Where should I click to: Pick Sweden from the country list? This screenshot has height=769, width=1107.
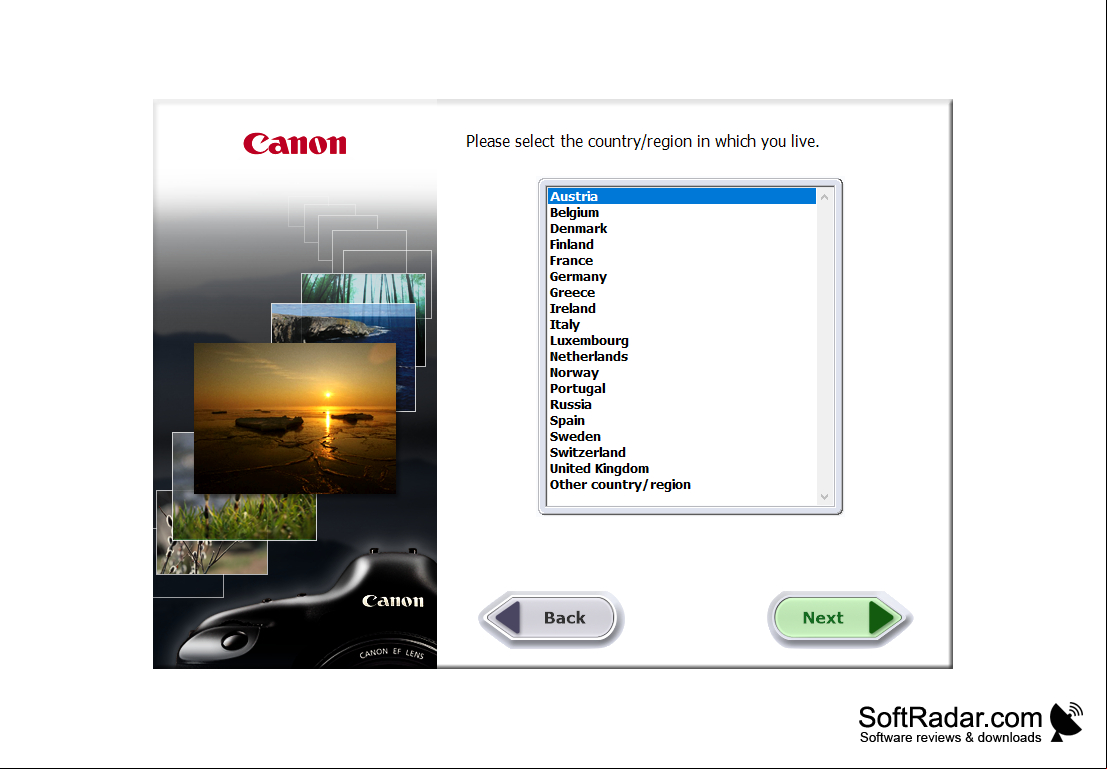681,436
